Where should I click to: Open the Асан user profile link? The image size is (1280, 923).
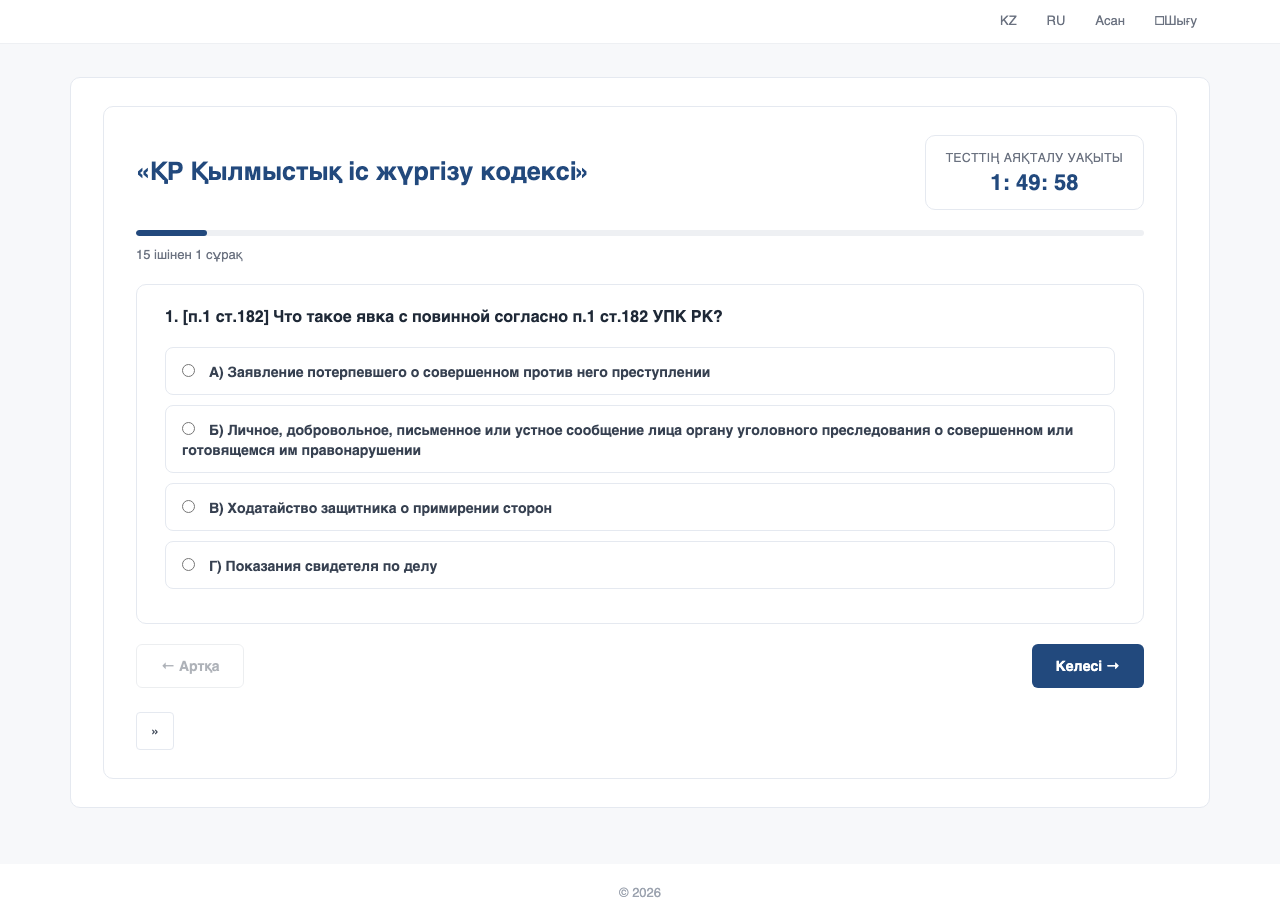coord(1110,21)
